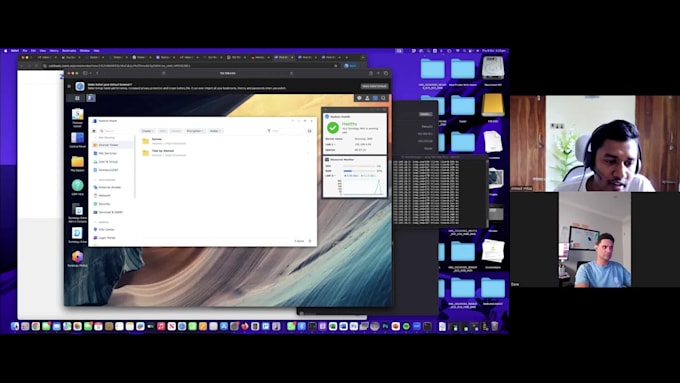Open the File Station desktop icon
The image size is (680, 383).
[x=78, y=163]
